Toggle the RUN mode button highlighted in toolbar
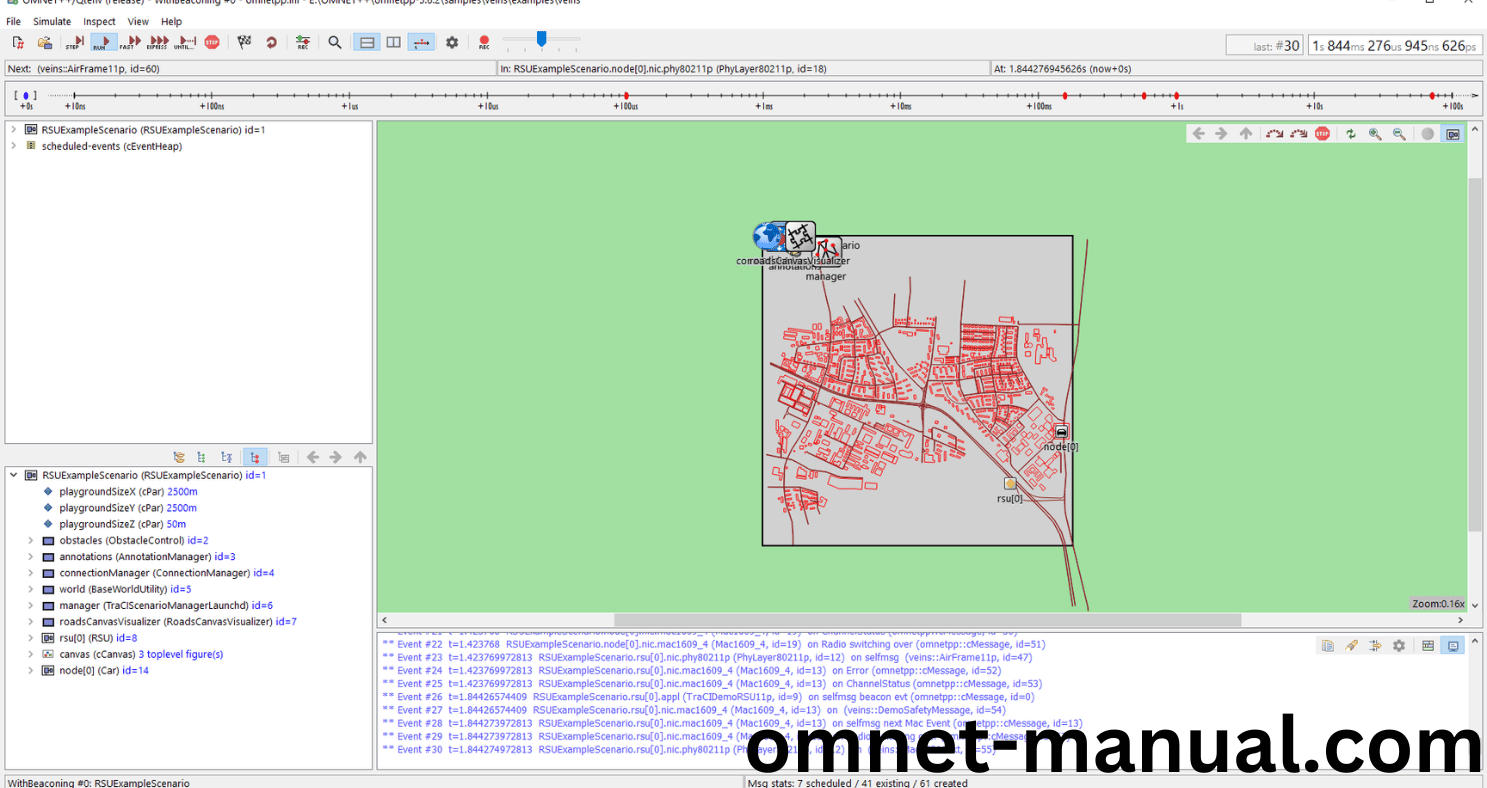1487x788 pixels. click(103, 42)
